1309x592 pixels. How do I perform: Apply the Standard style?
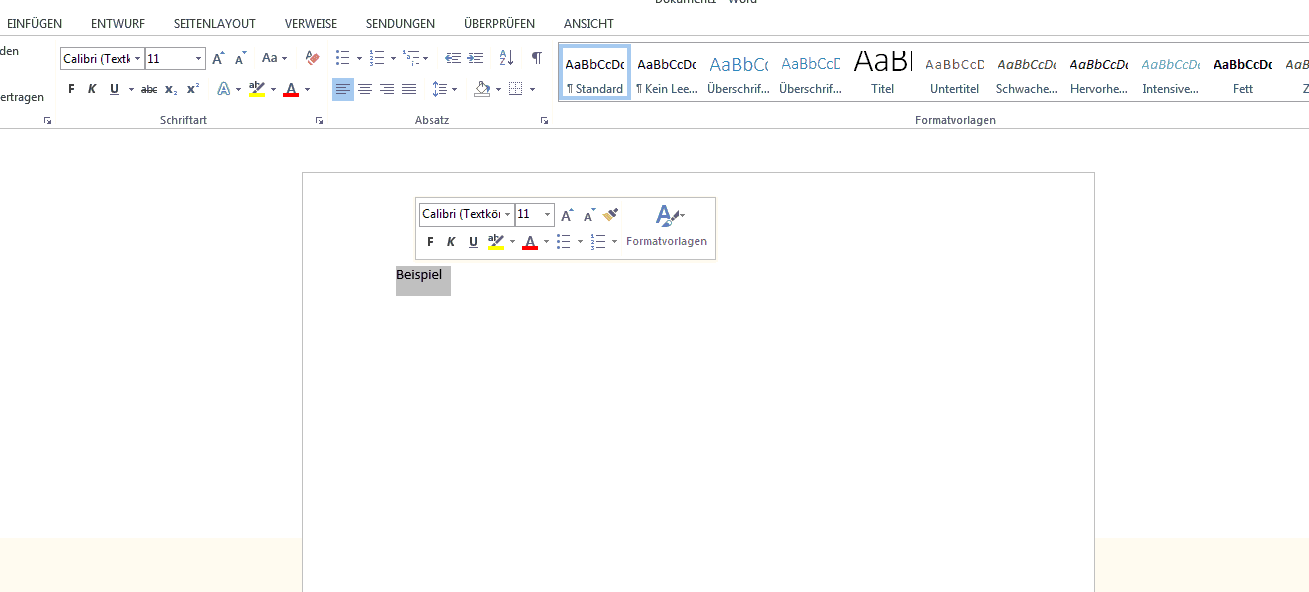click(595, 73)
